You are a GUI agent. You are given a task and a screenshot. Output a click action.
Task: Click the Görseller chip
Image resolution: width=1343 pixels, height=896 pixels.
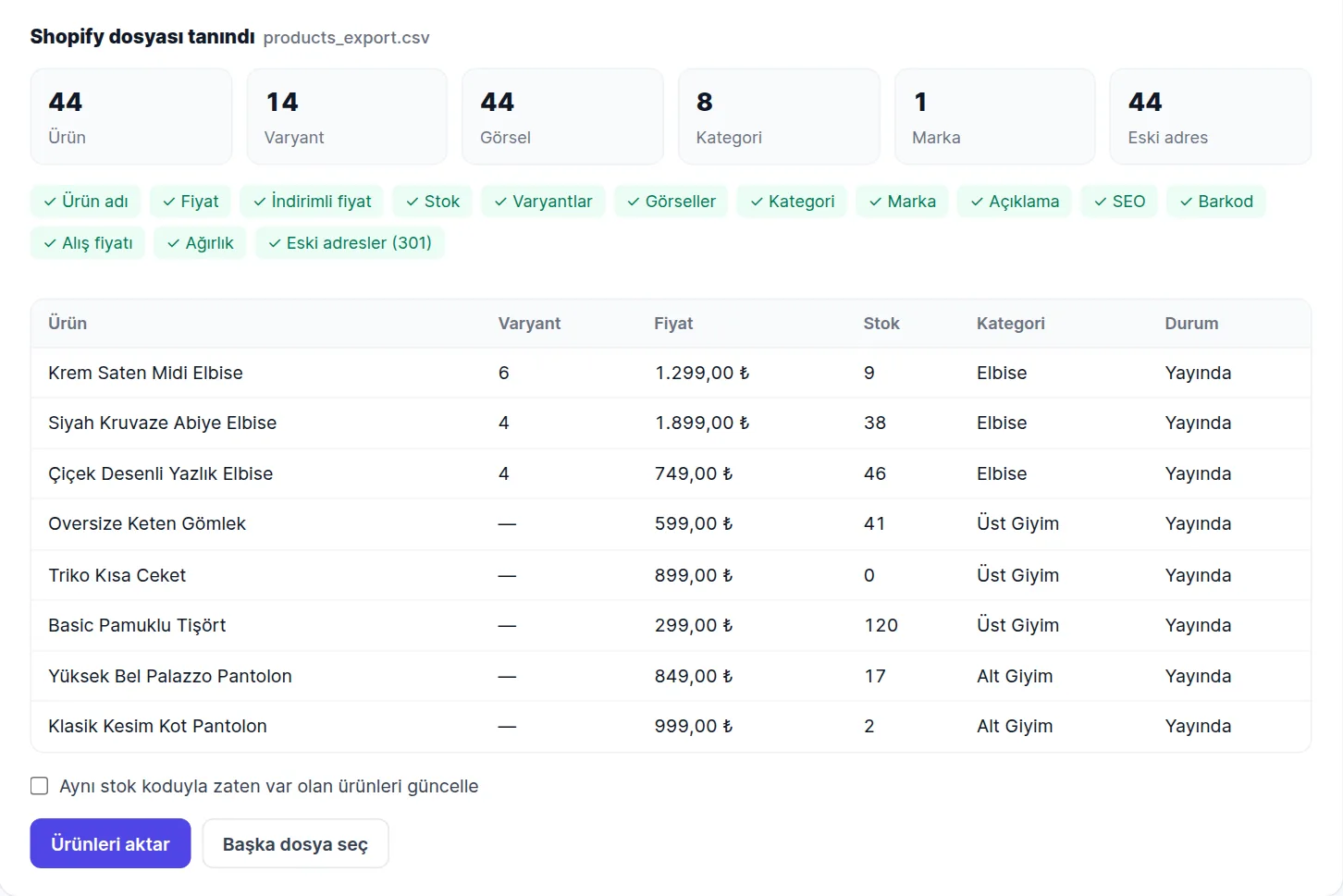tap(671, 202)
